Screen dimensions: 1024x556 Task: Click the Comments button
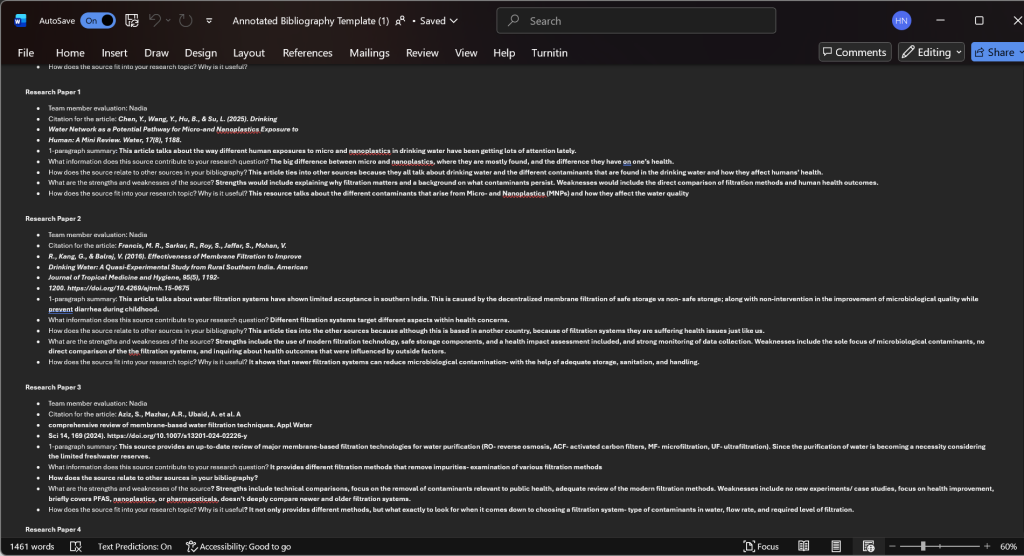[x=853, y=52]
